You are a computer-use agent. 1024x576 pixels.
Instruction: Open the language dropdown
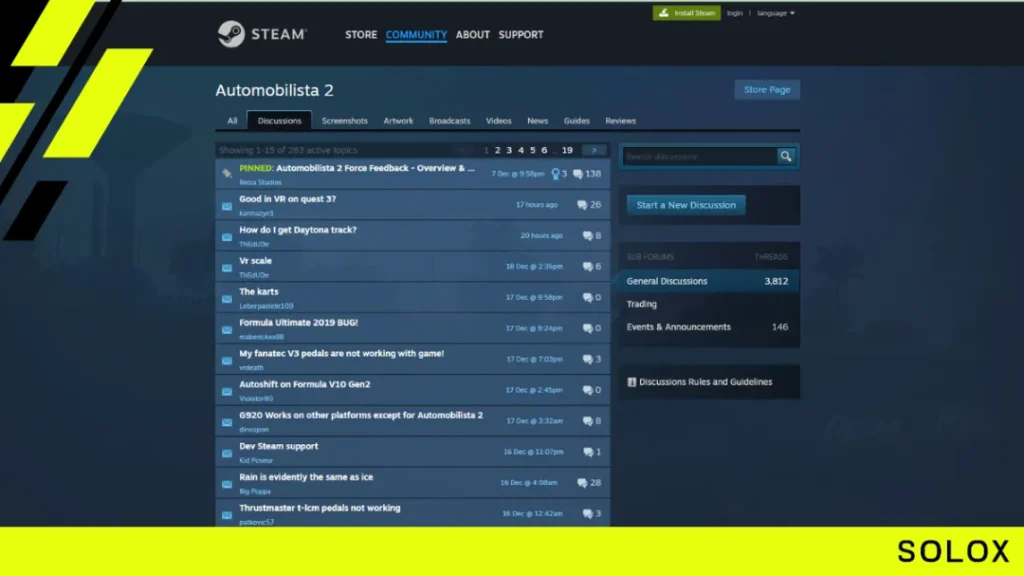pos(776,13)
